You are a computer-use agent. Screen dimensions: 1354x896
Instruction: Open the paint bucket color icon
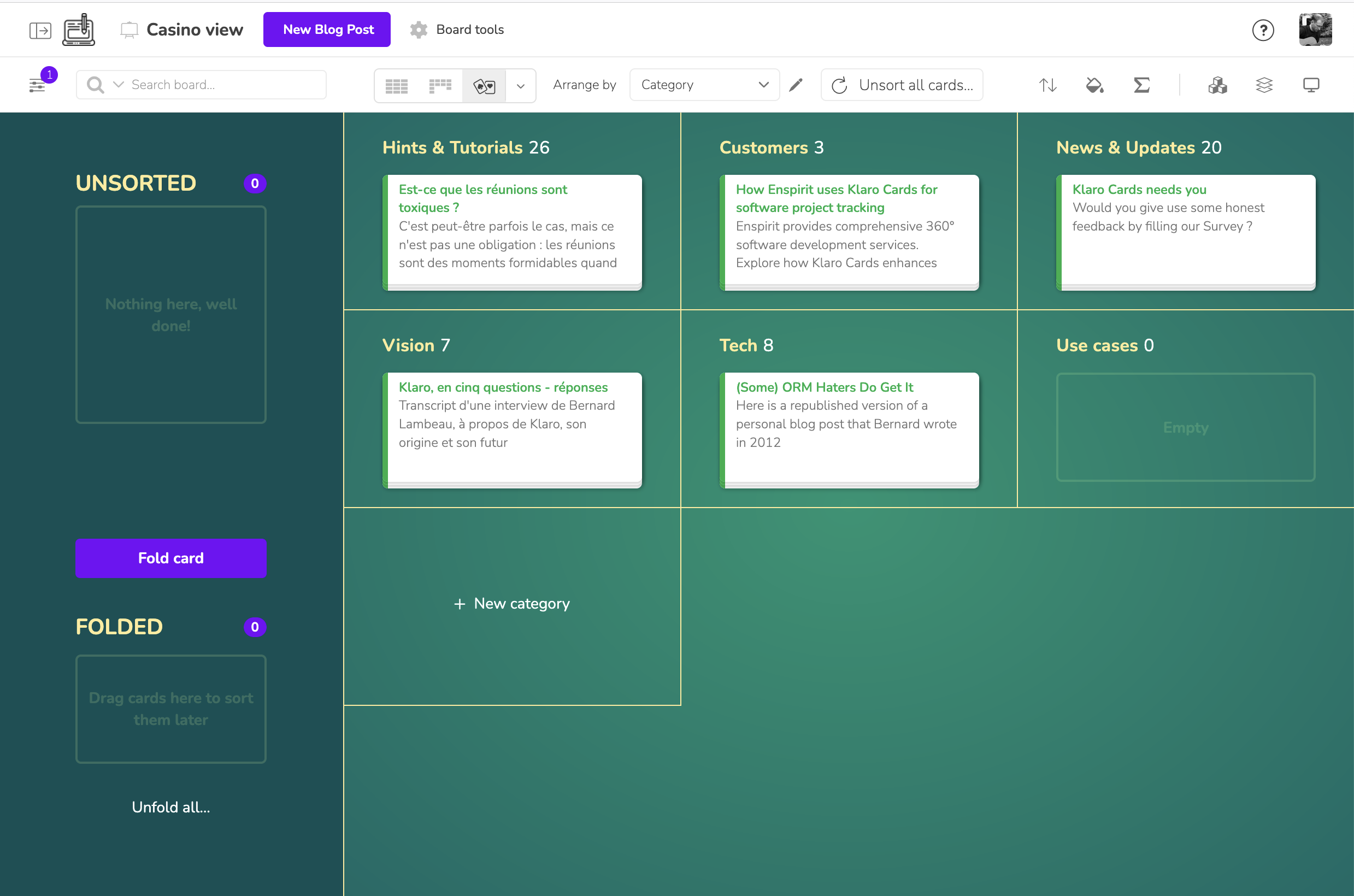(1094, 85)
